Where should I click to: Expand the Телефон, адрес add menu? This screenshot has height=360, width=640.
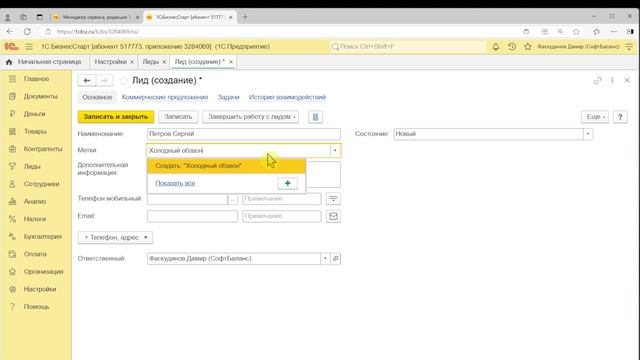tap(116, 238)
